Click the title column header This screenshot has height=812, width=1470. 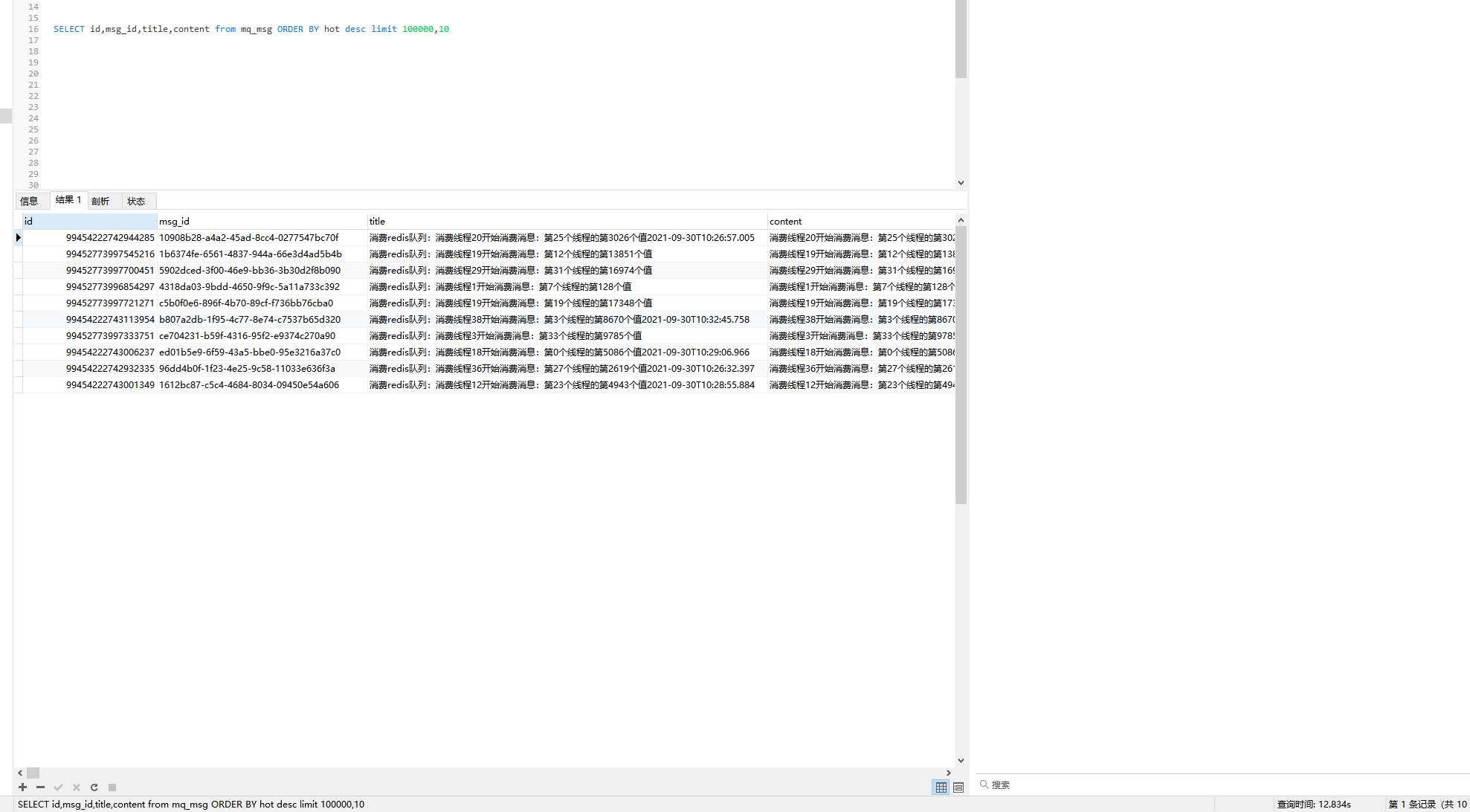[565, 221]
